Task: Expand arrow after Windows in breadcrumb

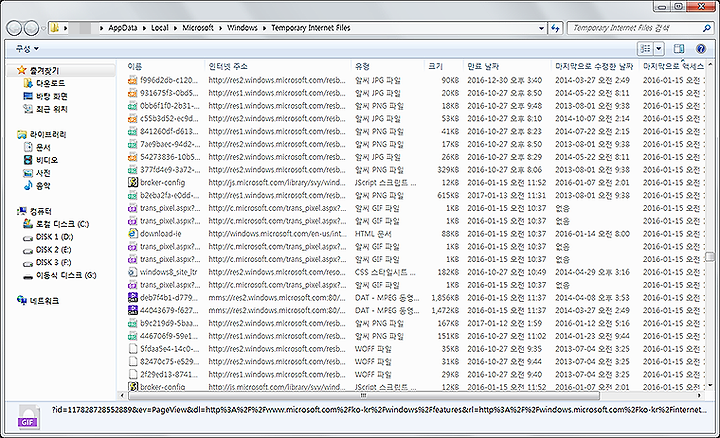Action: 264,28
